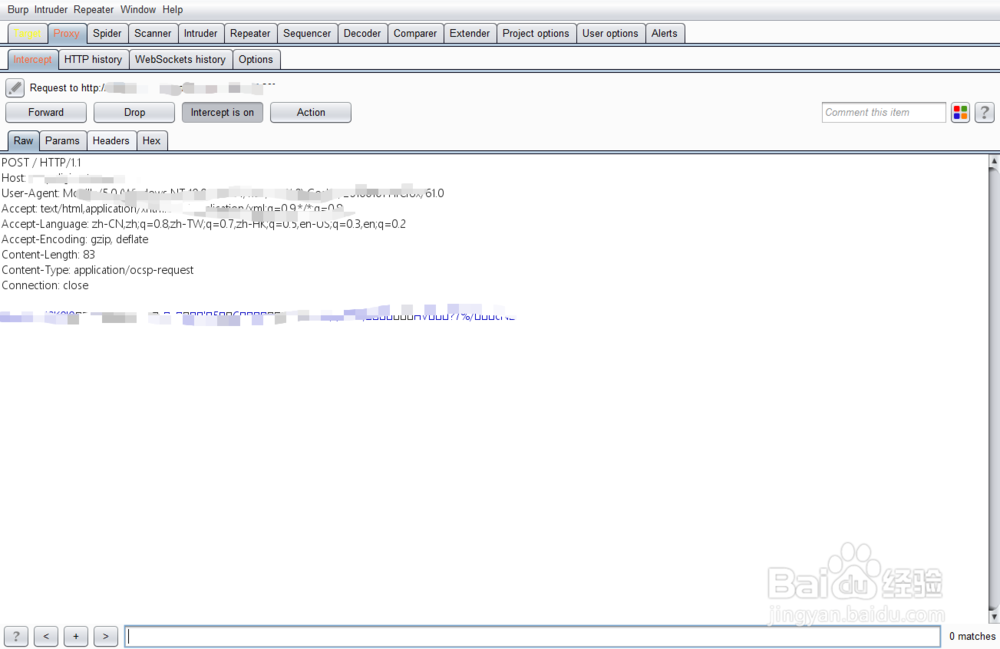Image resolution: width=1000 pixels, height=649 pixels.
Task: Go to next search match button
Action: 106,636
